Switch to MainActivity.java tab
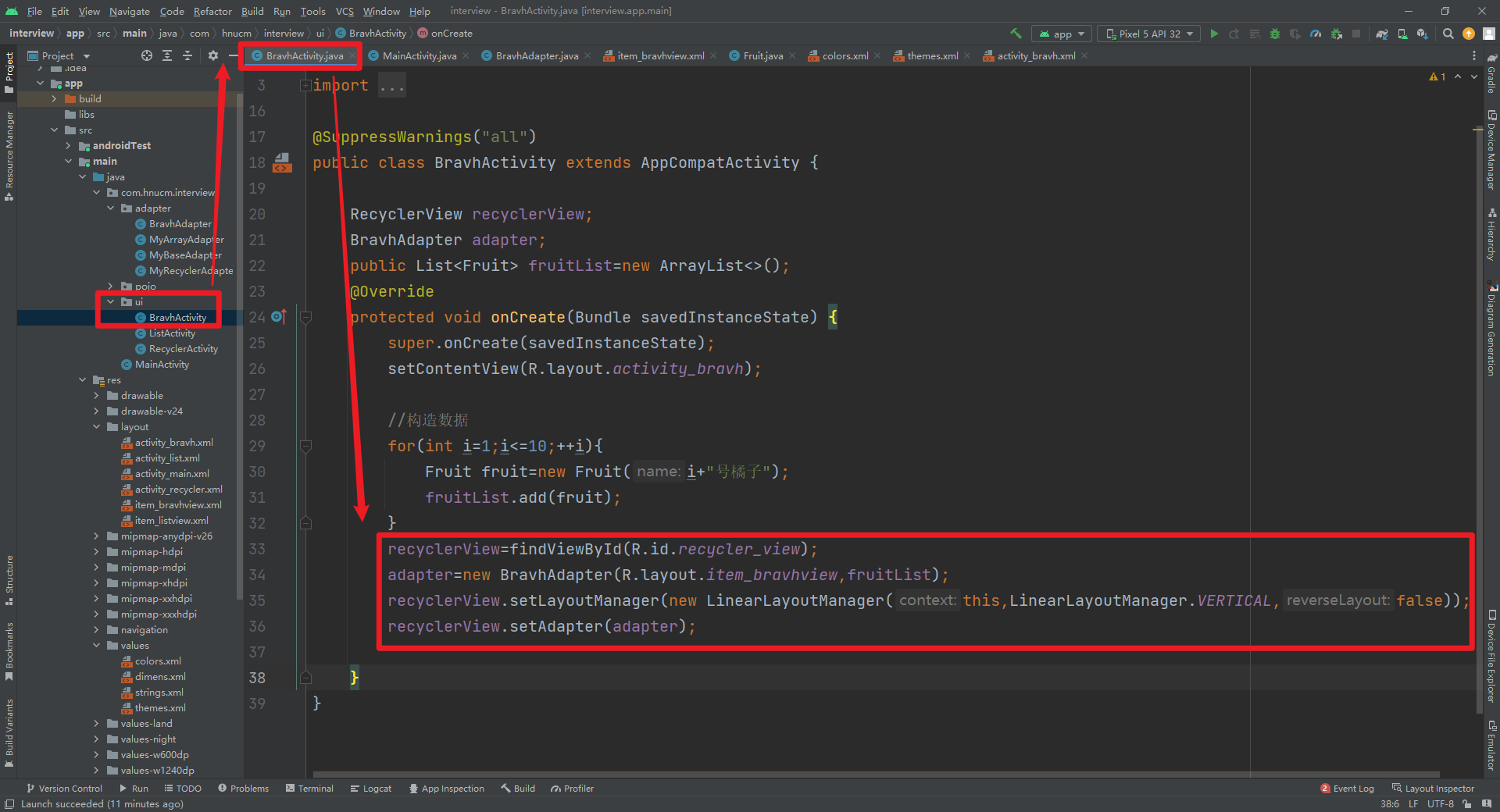This screenshot has height=812, width=1500. click(x=419, y=55)
